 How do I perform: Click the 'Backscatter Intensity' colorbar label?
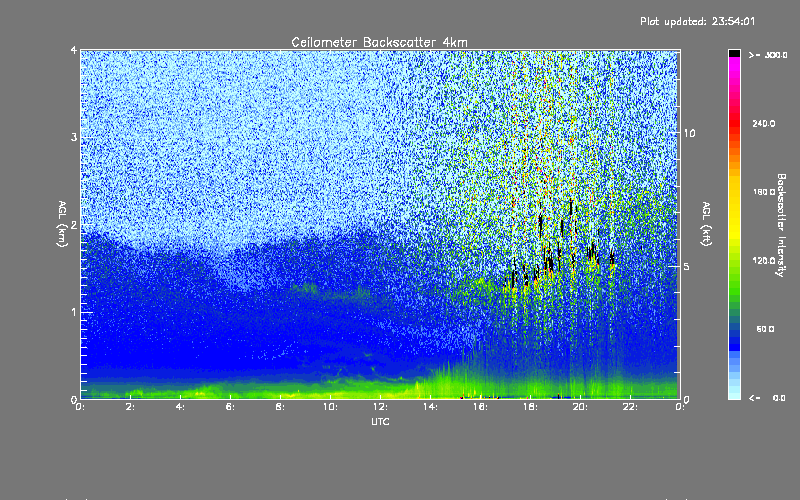click(x=781, y=225)
